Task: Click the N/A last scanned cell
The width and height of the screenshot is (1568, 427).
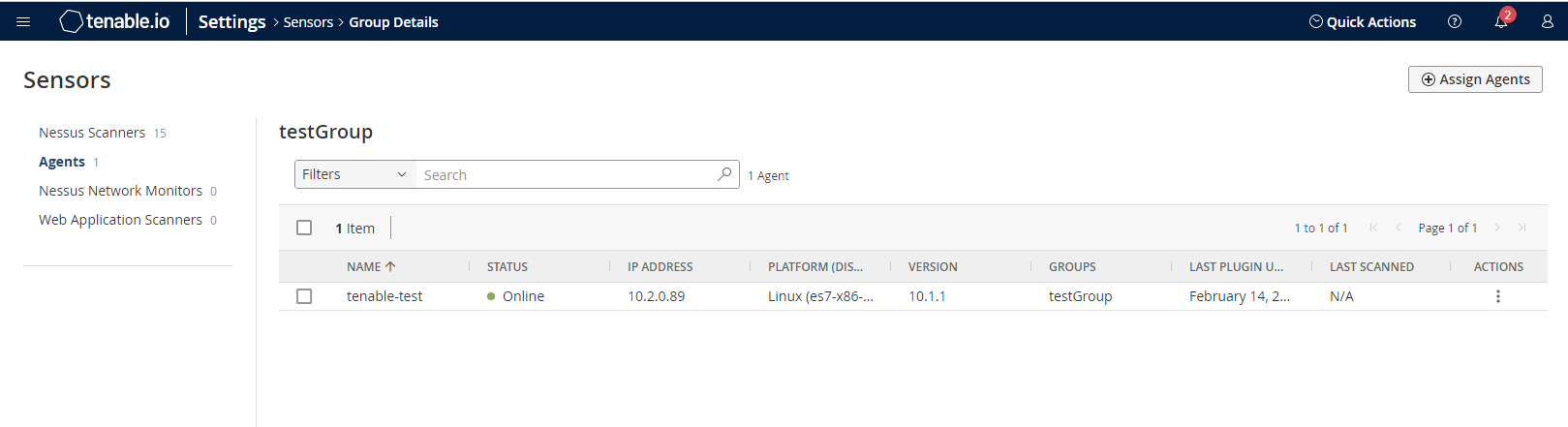Action: click(x=1341, y=296)
